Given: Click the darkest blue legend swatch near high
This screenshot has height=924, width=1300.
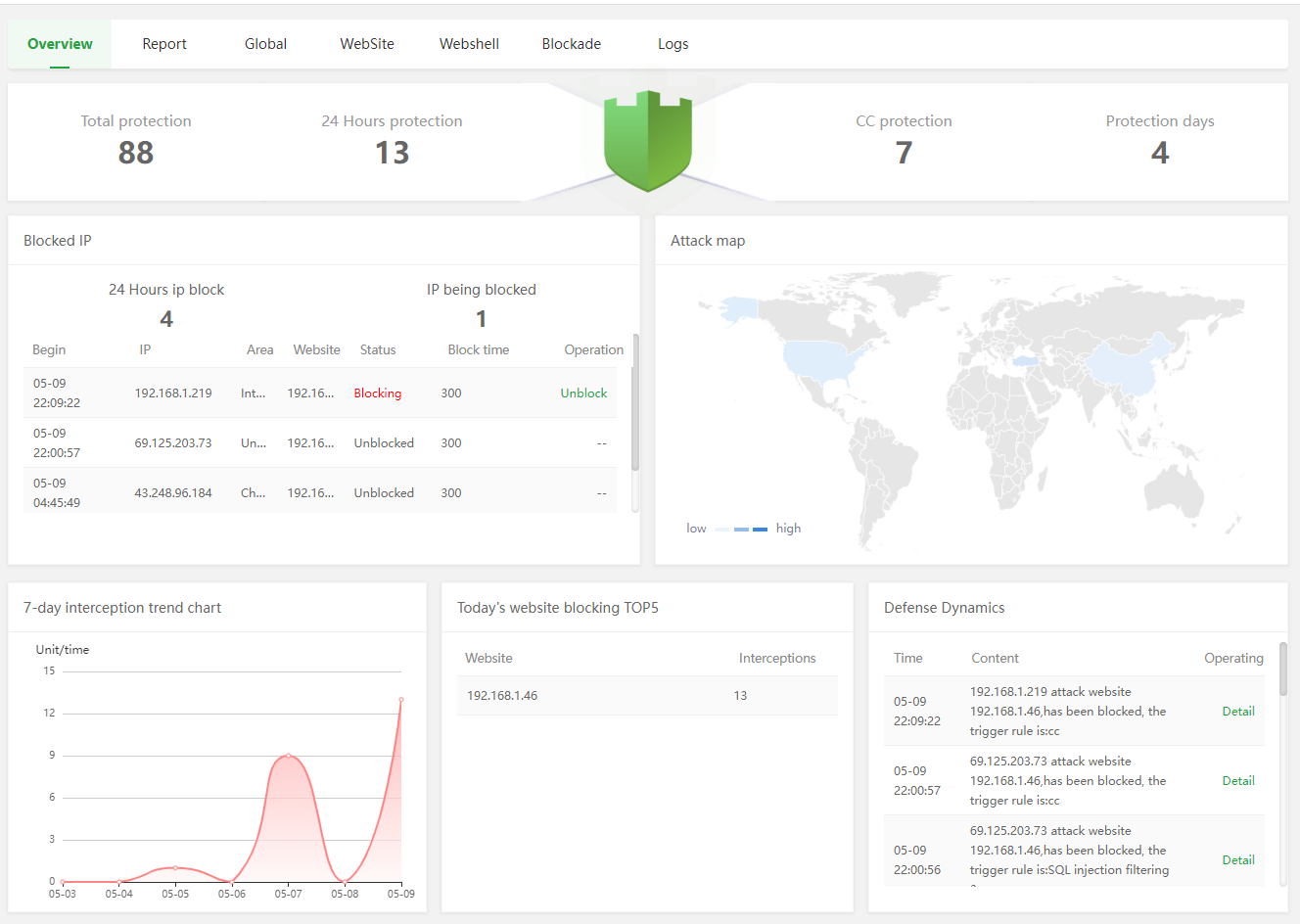Looking at the screenshot, I should click(761, 530).
